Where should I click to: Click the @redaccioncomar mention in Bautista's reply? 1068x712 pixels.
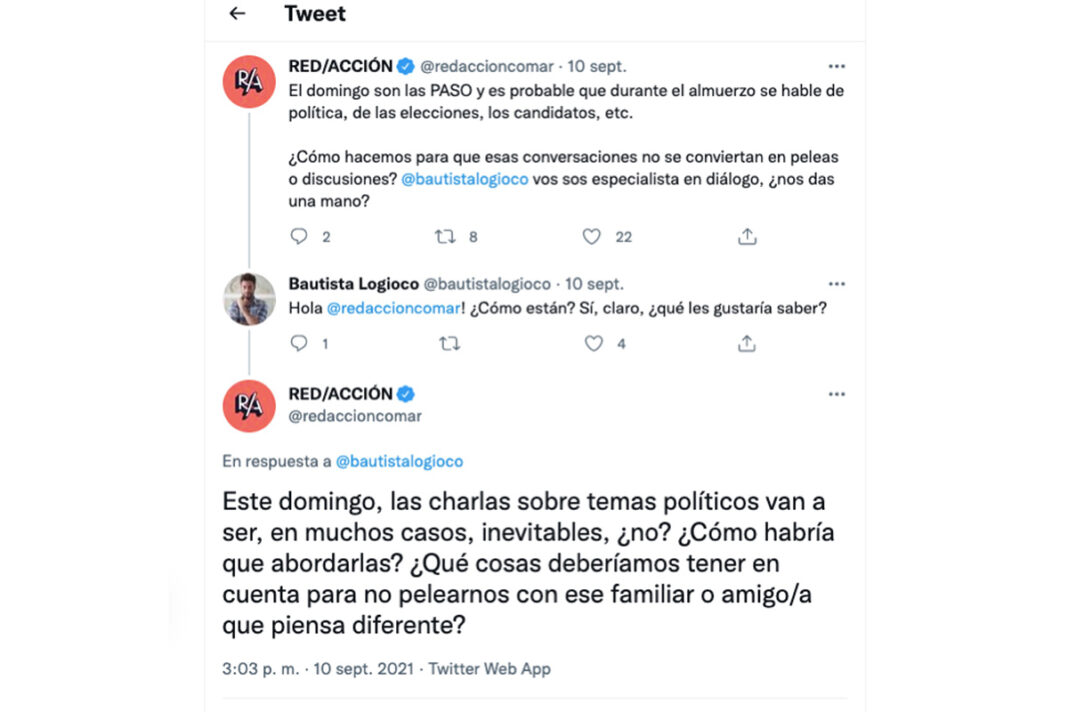coord(392,309)
